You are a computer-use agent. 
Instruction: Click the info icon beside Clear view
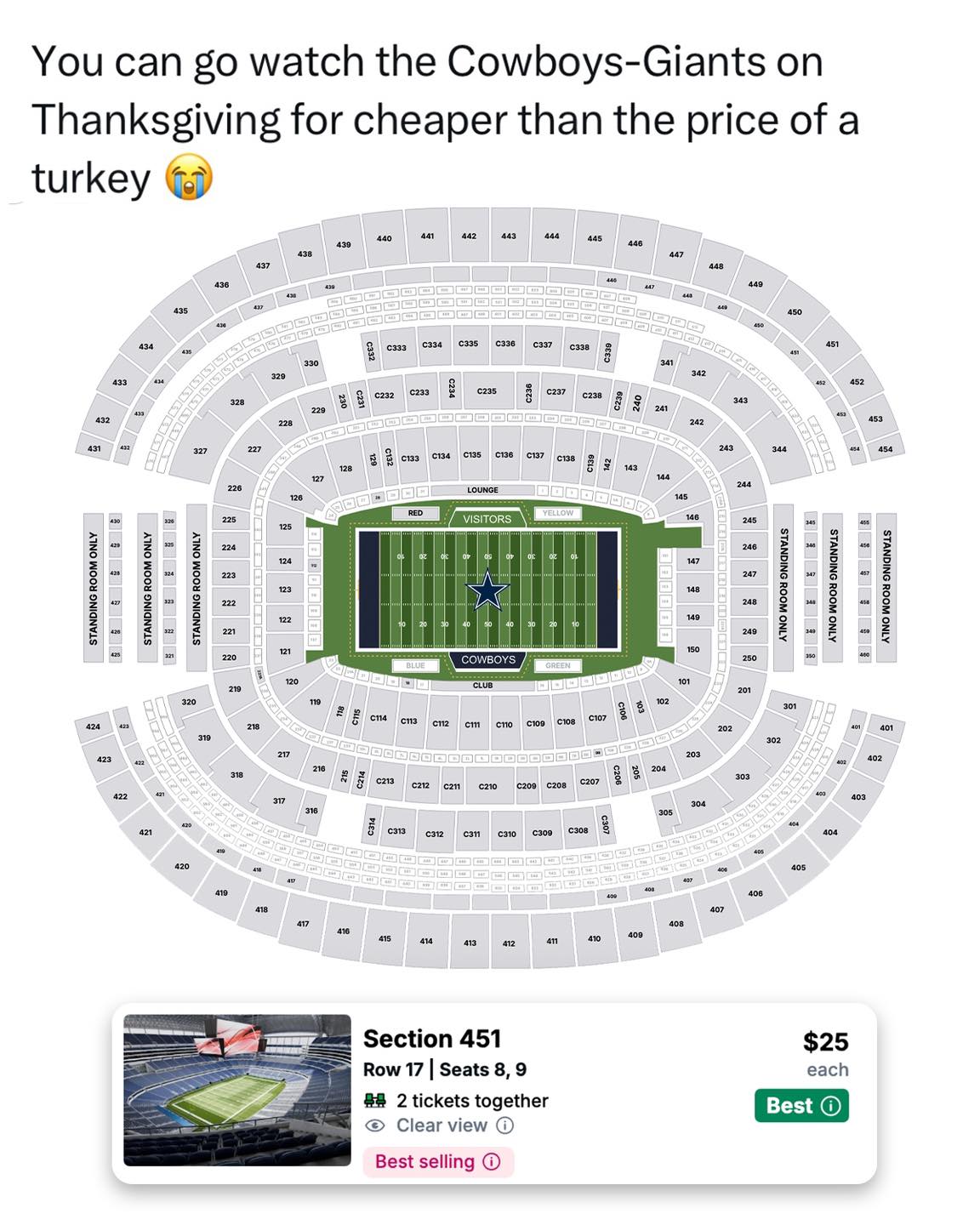504,1125
